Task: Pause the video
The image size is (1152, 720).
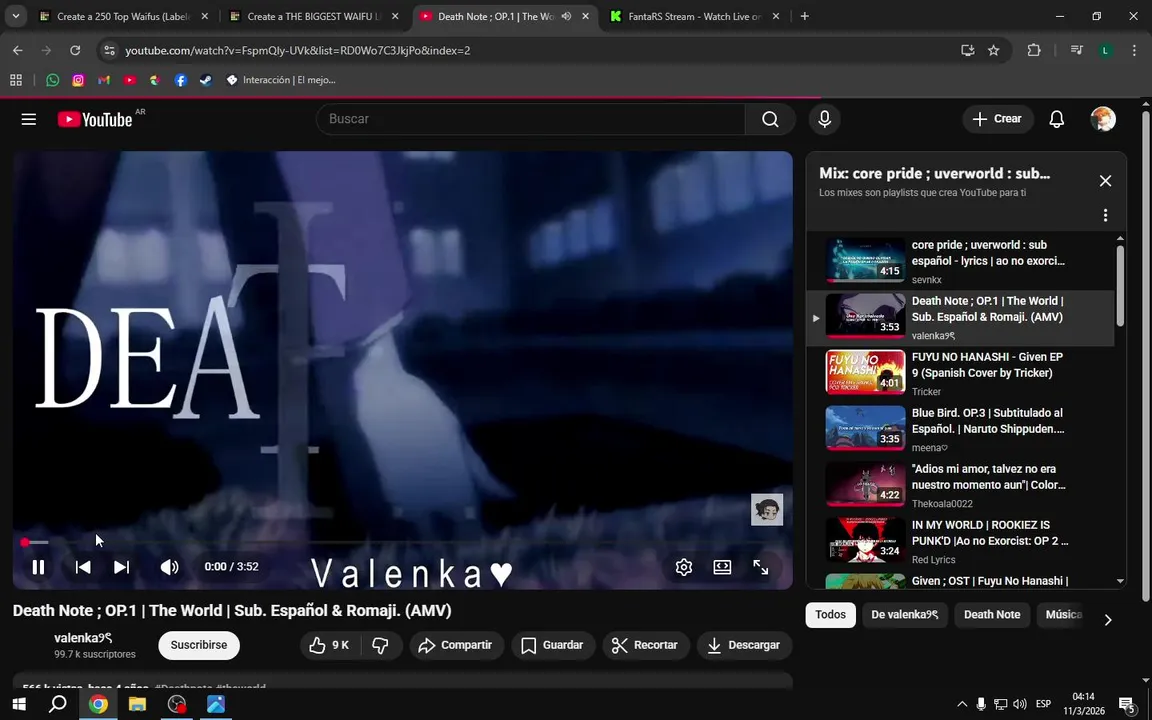Action: coord(38,566)
